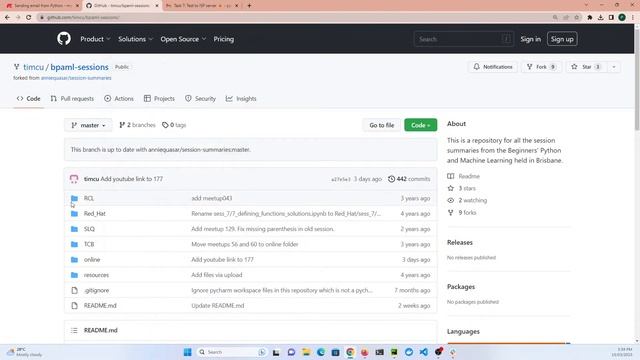Reload the page with the refresh icon
Screen dimensions: 640x360
pyautogui.click(x=29, y=17)
